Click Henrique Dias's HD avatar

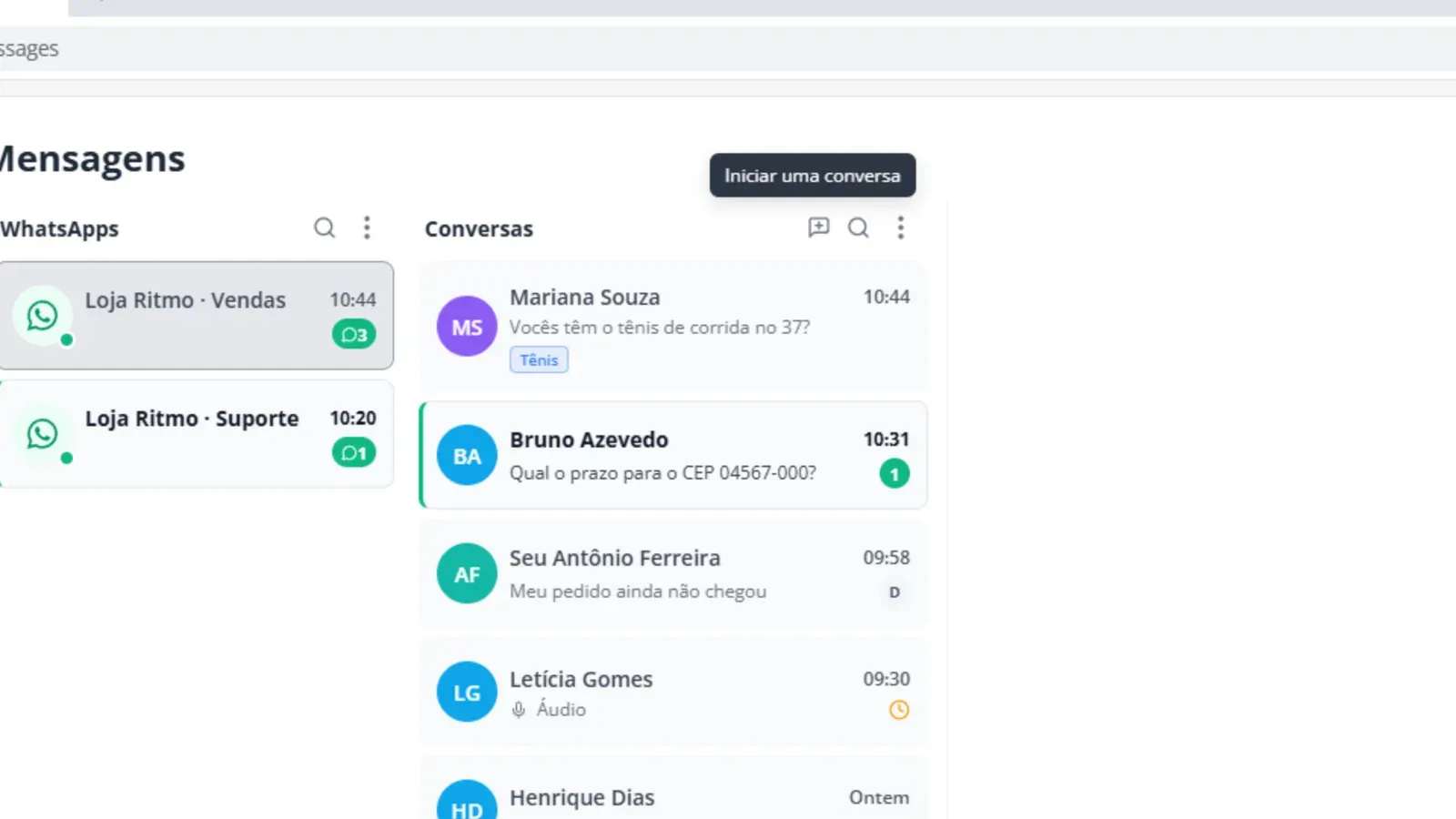click(467, 801)
